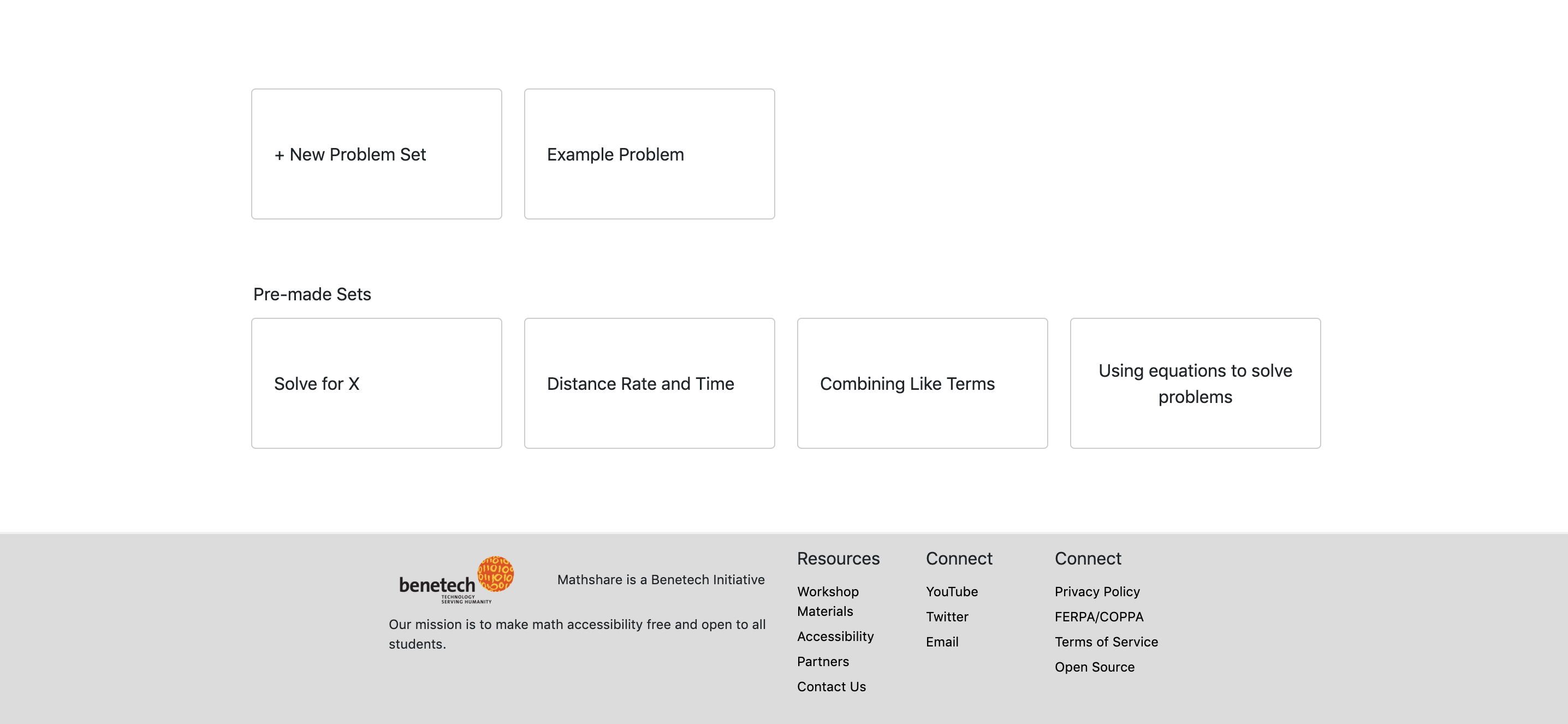This screenshot has height=724, width=1568.
Task: Click the Contact Us link
Action: point(831,686)
